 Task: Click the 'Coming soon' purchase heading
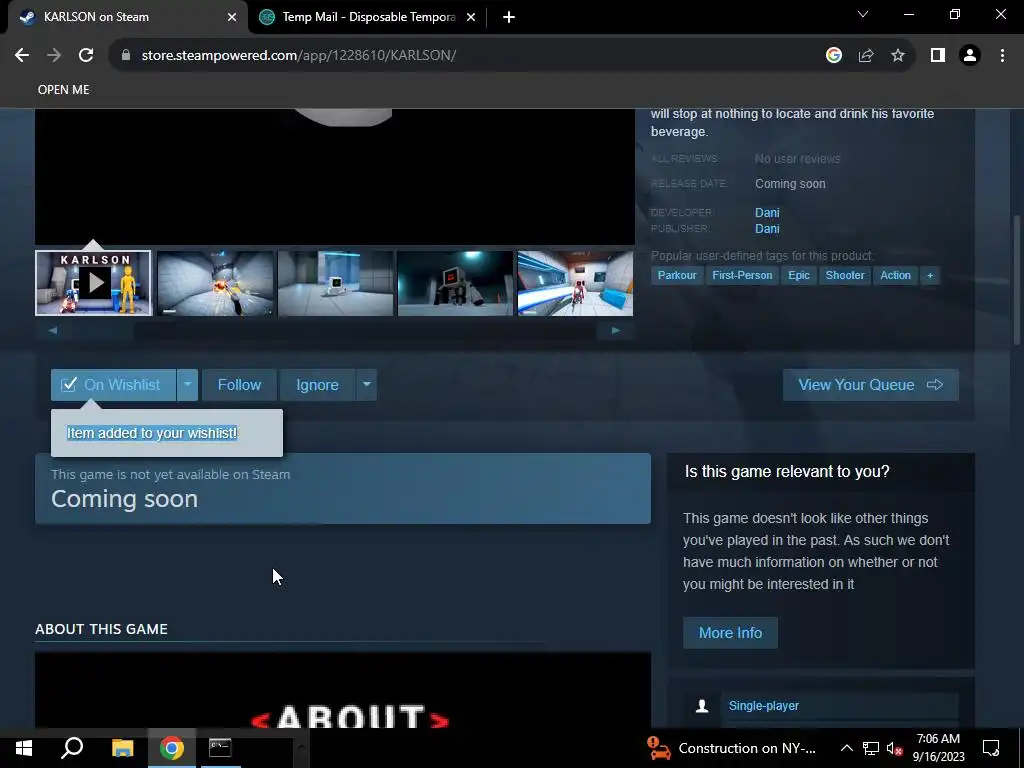point(124,499)
